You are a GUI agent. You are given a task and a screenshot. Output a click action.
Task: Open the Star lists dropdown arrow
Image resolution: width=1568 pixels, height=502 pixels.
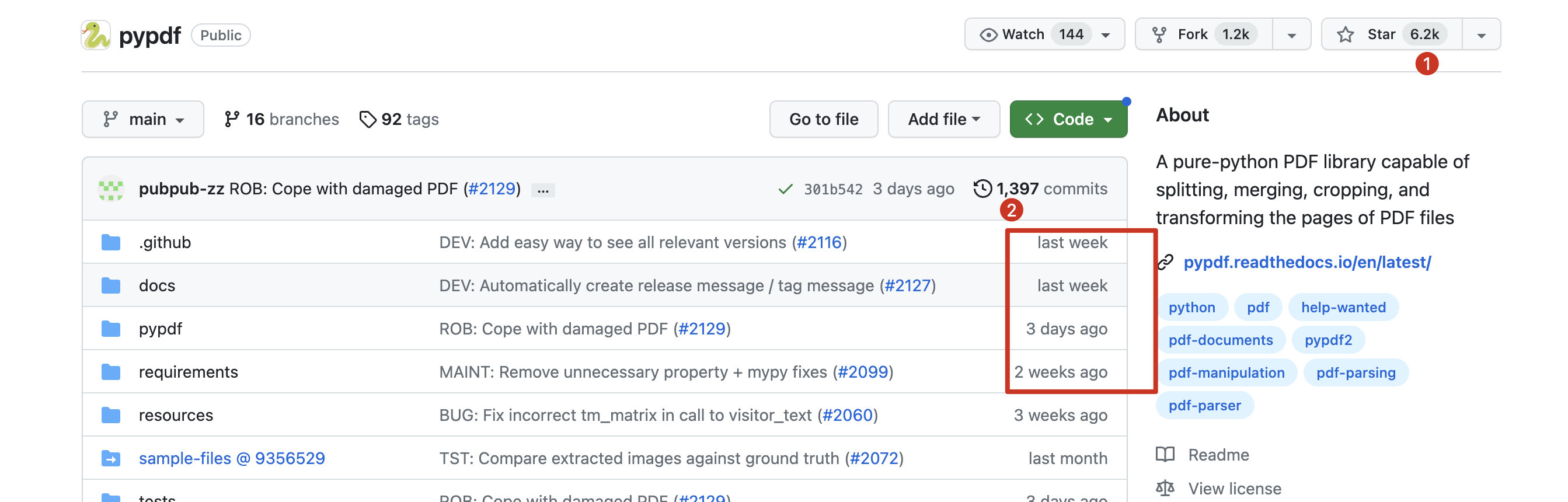coord(1481,35)
